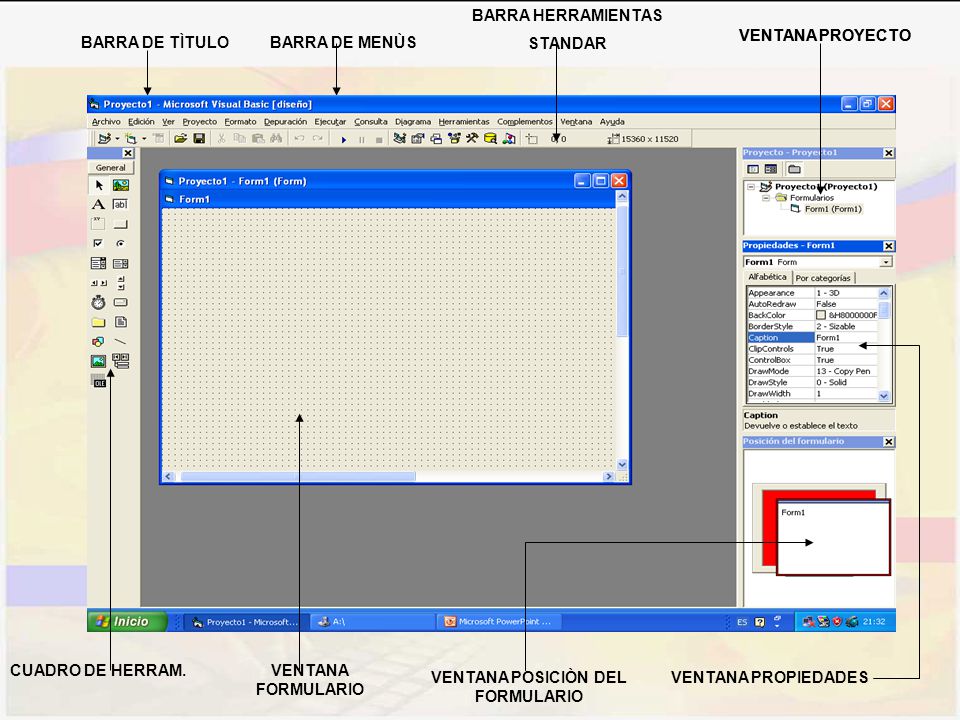Screen dimensions: 960x720
Task: Select Form1 (Form1) in project tree
Action: point(833,209)
